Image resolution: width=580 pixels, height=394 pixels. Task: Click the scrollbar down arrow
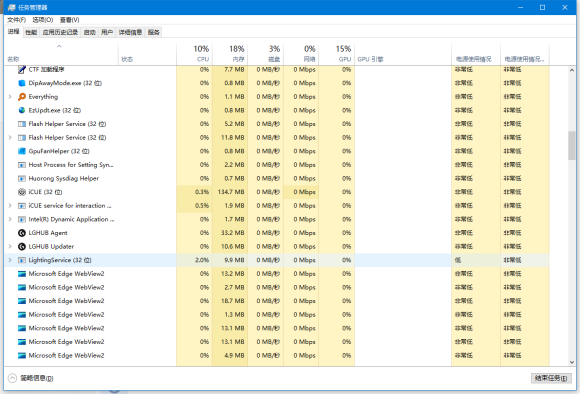(x=572, y=363)
